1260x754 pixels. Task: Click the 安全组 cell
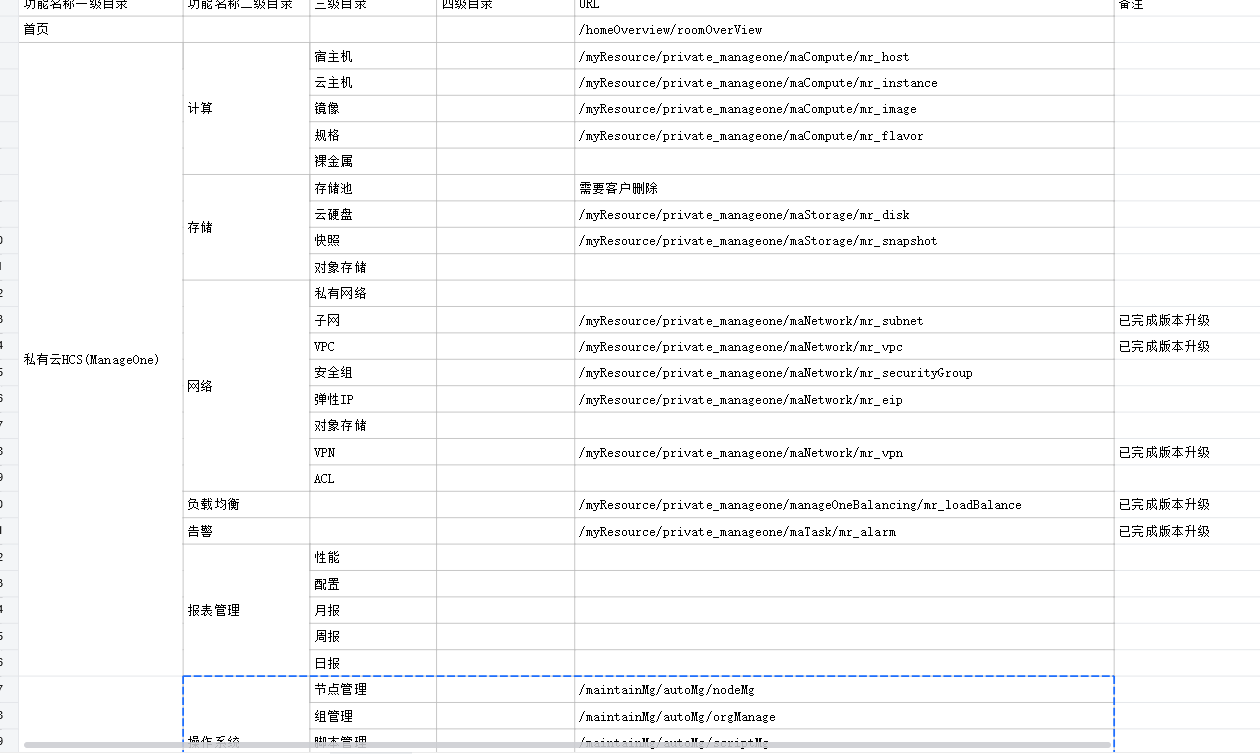click(372, 373)
